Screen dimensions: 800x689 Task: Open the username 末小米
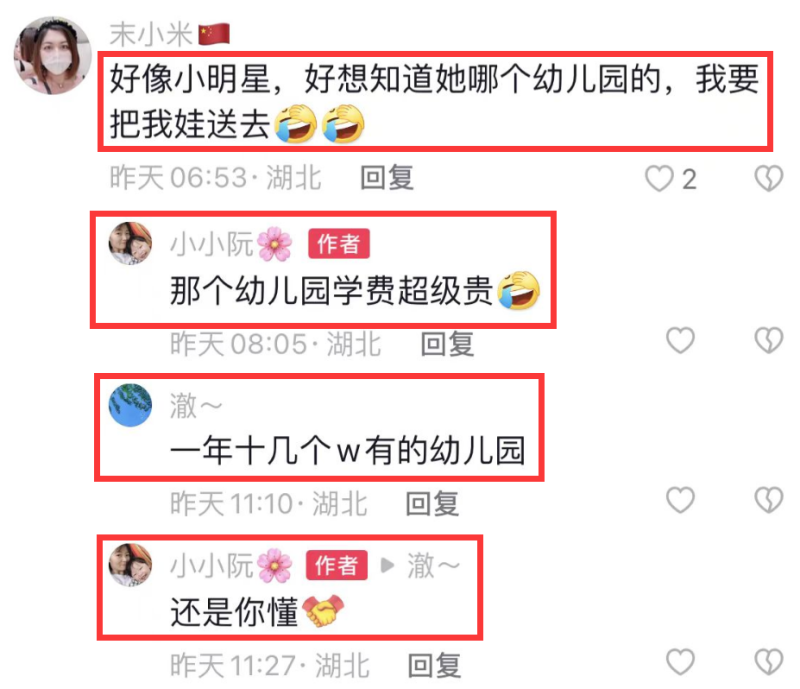(151, 34)
